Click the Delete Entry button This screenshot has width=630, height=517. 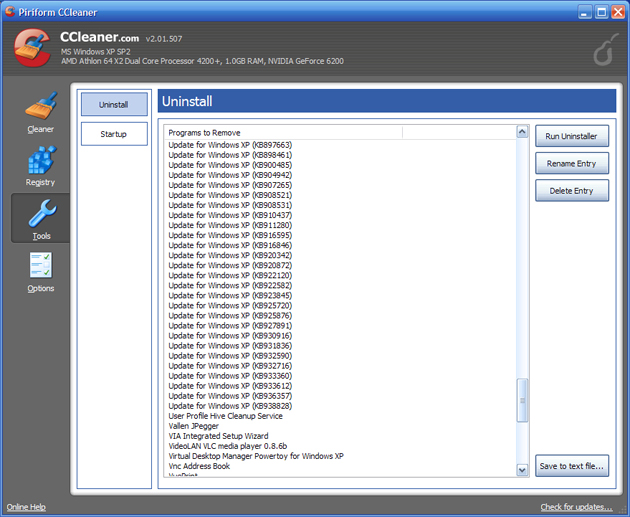click(572, 191)
